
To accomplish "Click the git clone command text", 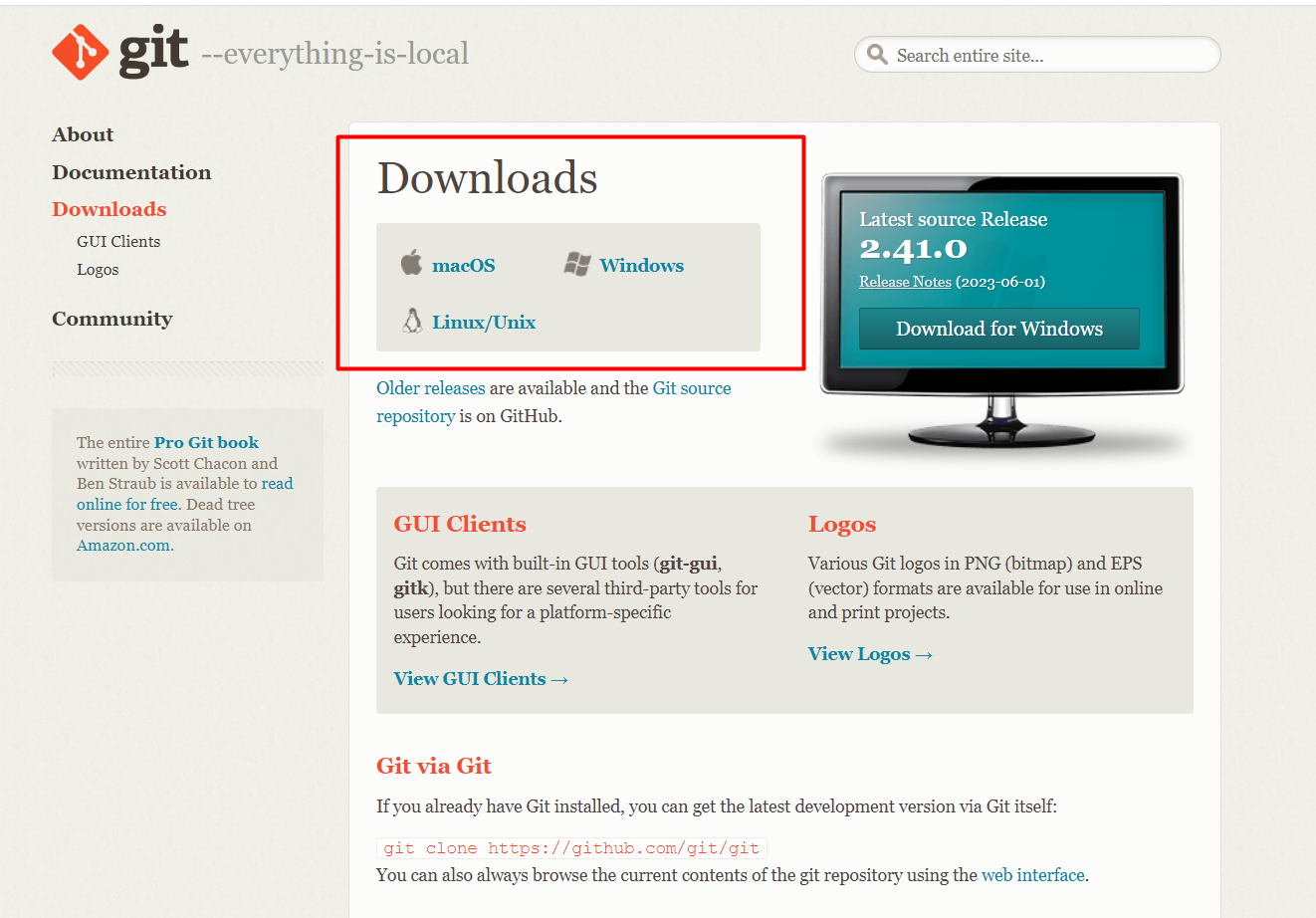I will [571, 848].
